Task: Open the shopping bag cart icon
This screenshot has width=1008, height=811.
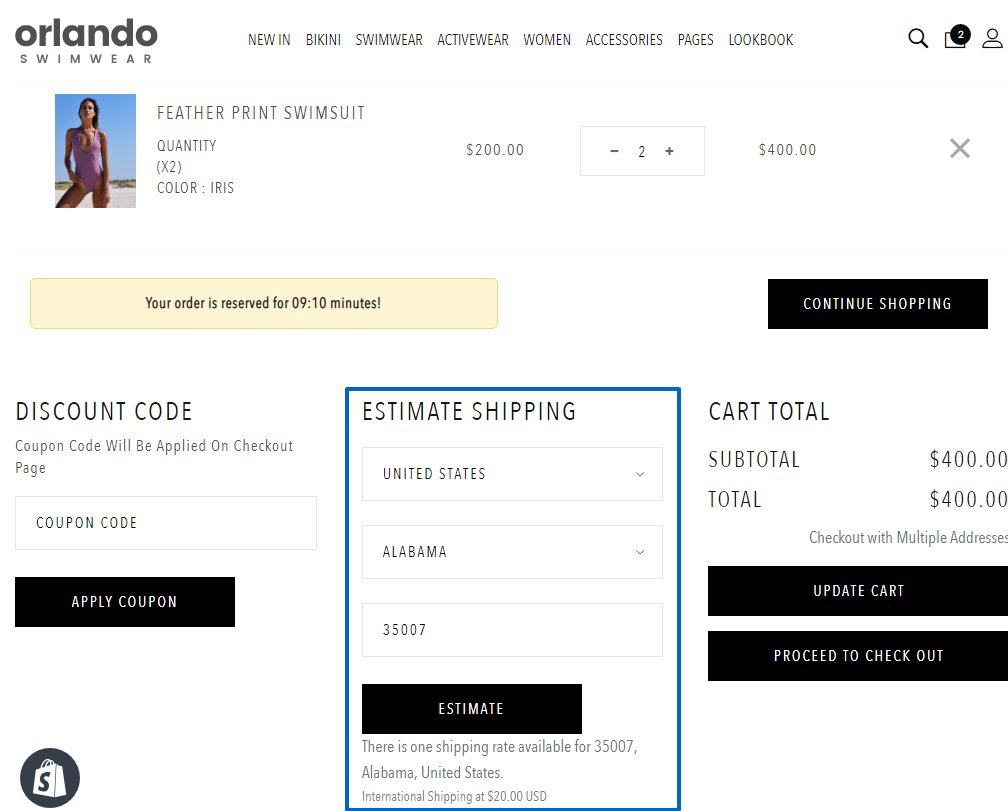Action: coord(956,37)
